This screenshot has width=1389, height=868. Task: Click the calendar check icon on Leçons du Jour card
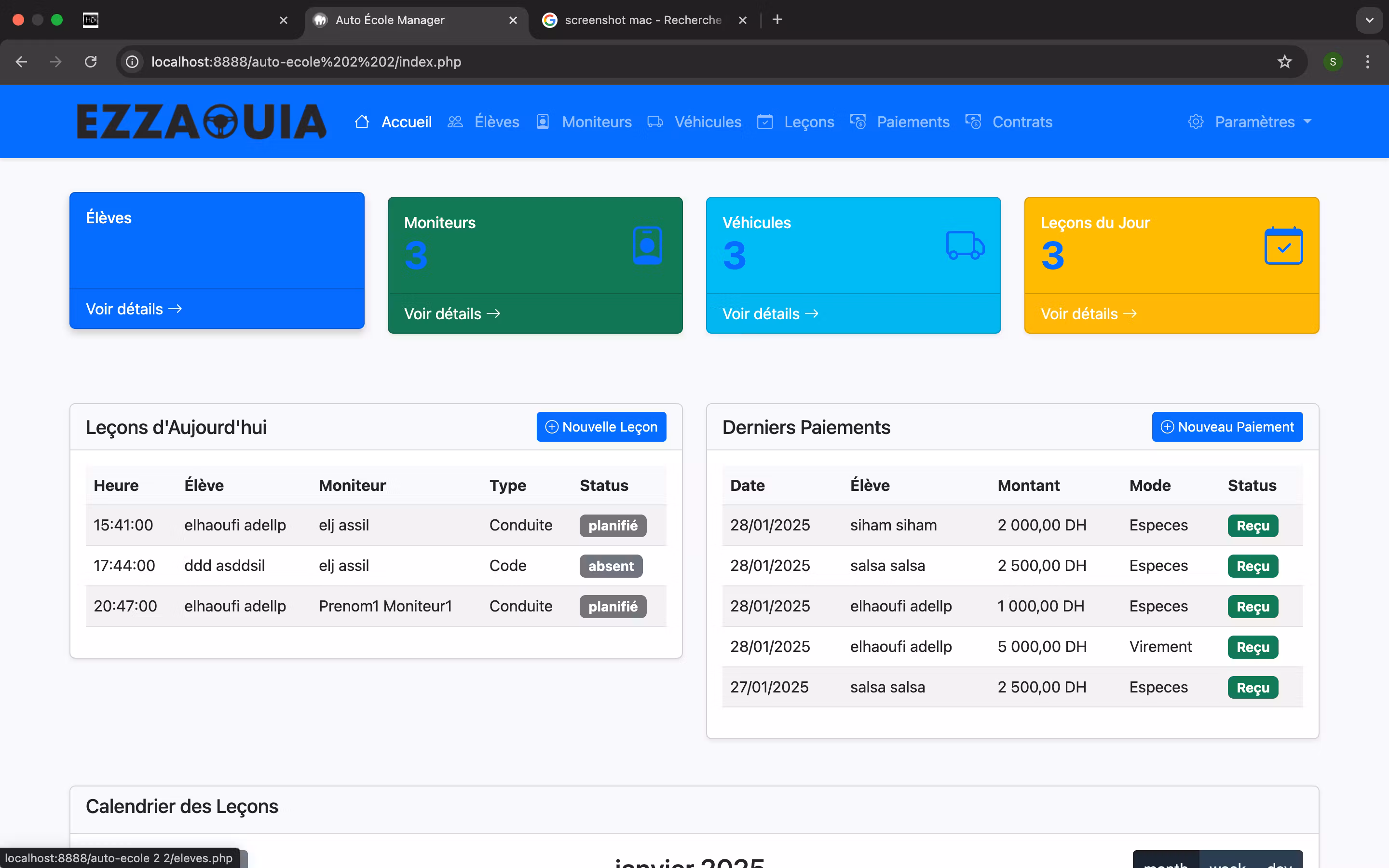click(x=1283, y=246)
